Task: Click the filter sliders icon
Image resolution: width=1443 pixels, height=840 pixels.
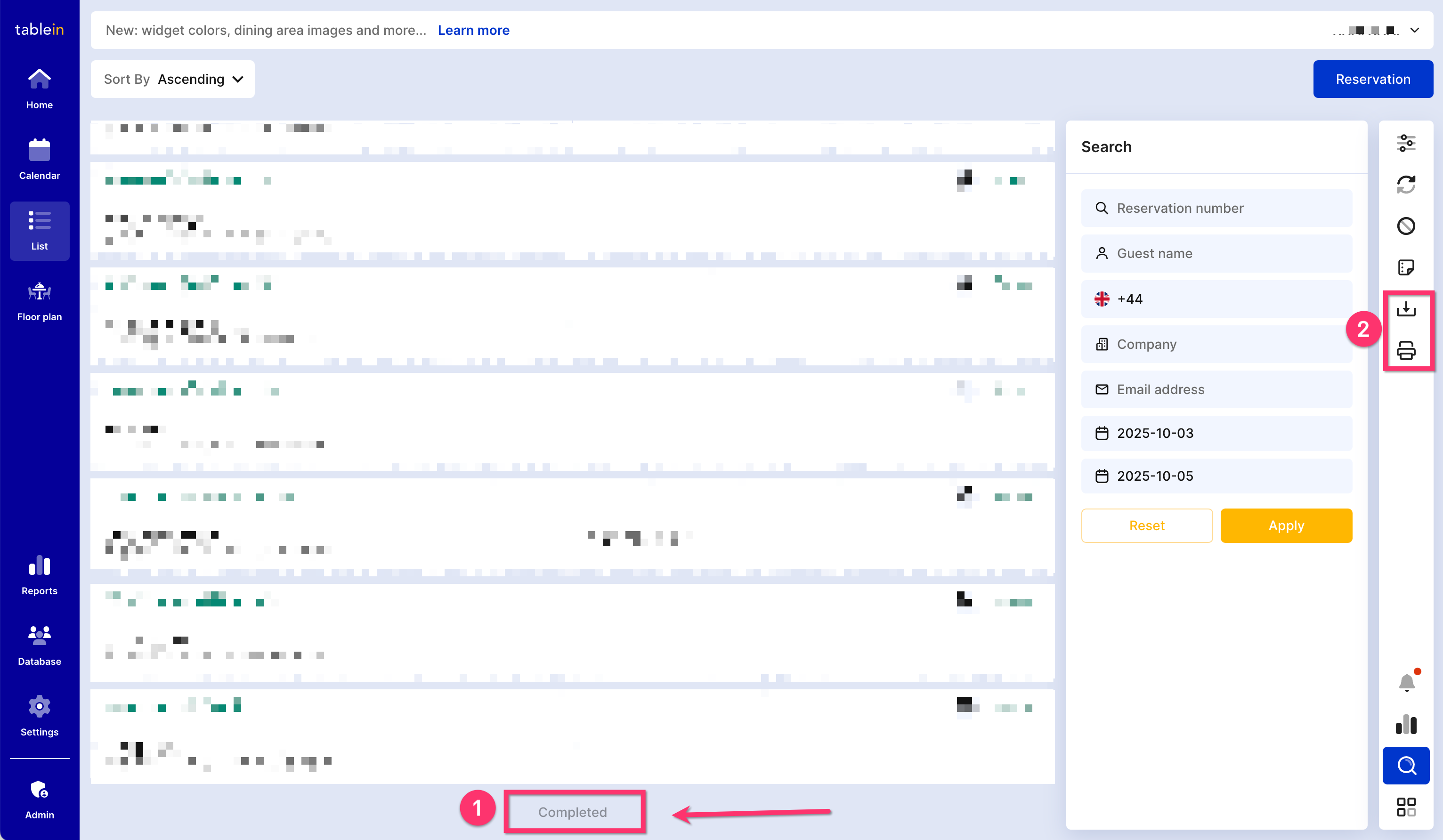Action: click(1406, 143)
